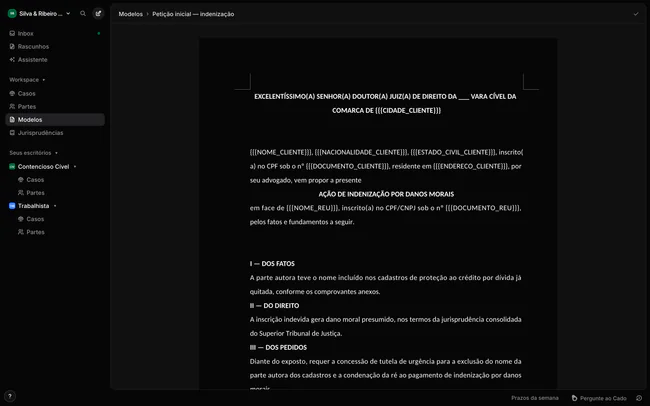Click the AÇÃO DE INDENIZAÇÃO POR DANOS MORAIS title

tap(386, 194)
